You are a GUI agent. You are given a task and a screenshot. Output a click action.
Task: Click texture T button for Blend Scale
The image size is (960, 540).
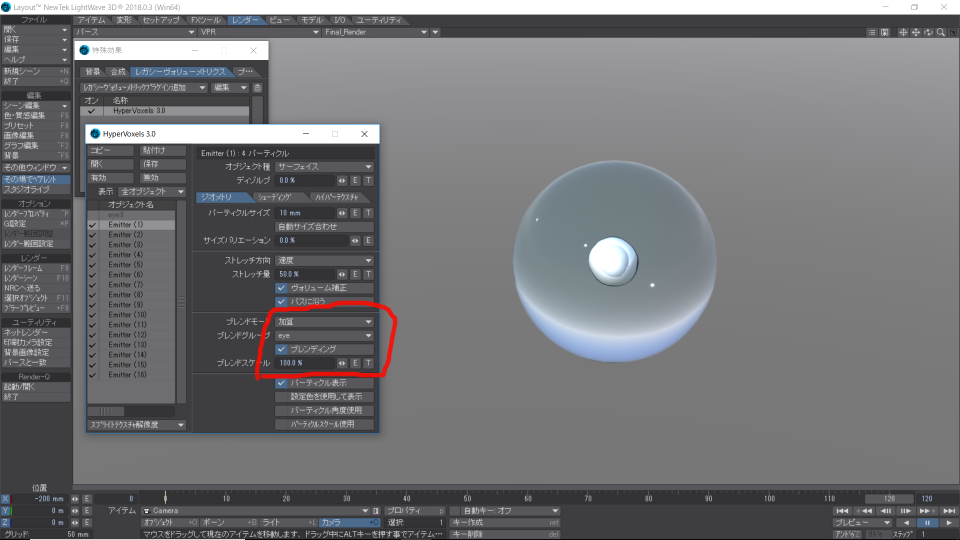point(368,363)
